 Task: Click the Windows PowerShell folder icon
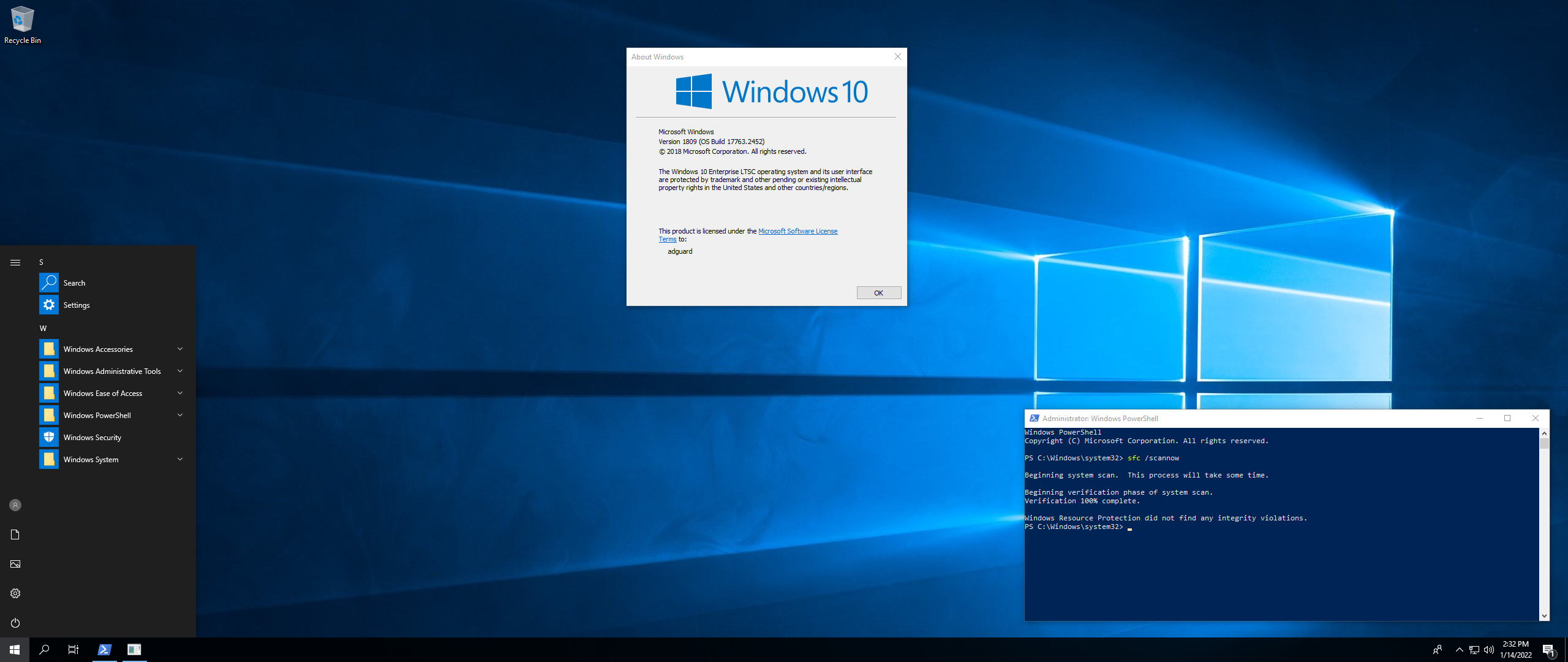(49, 415)
